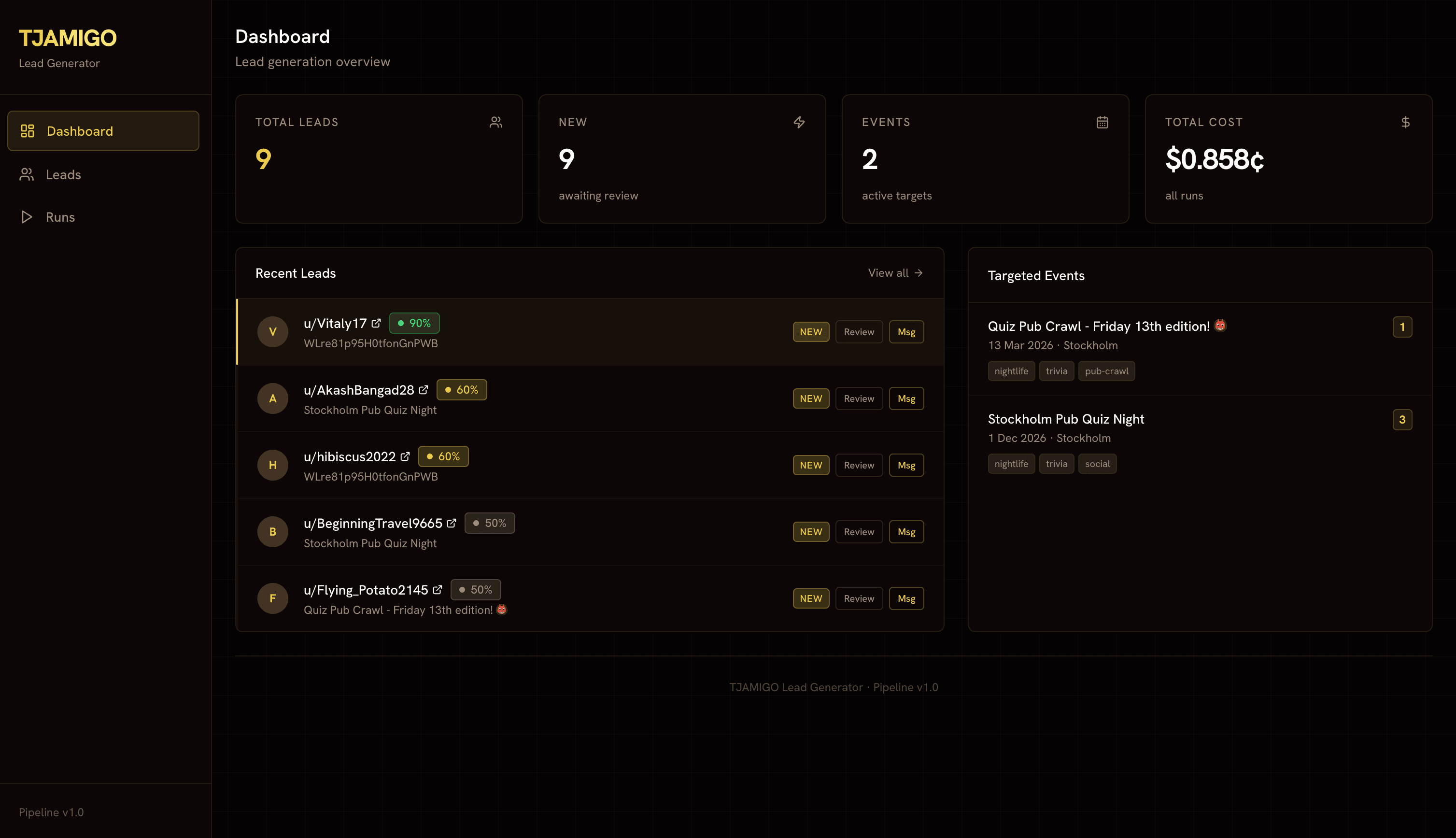This screenshot has width=1456, height=838.
Task: Click the lead count badge on Stockholm Pub Quiz Night
Action: coord(1402,420)
